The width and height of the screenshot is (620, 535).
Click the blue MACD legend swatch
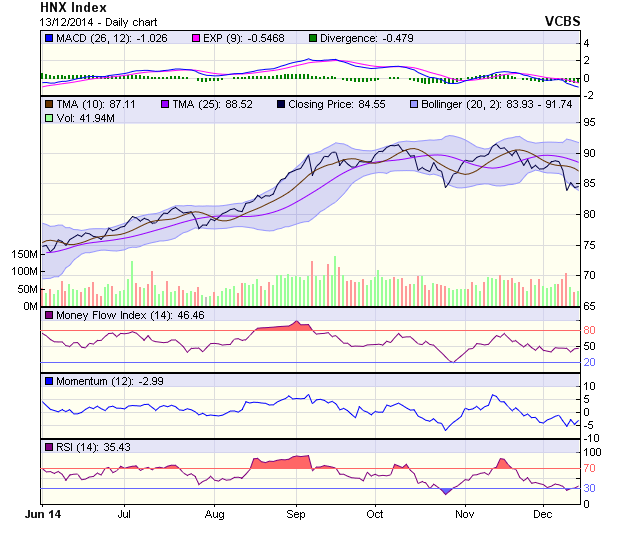pos(49,38)
